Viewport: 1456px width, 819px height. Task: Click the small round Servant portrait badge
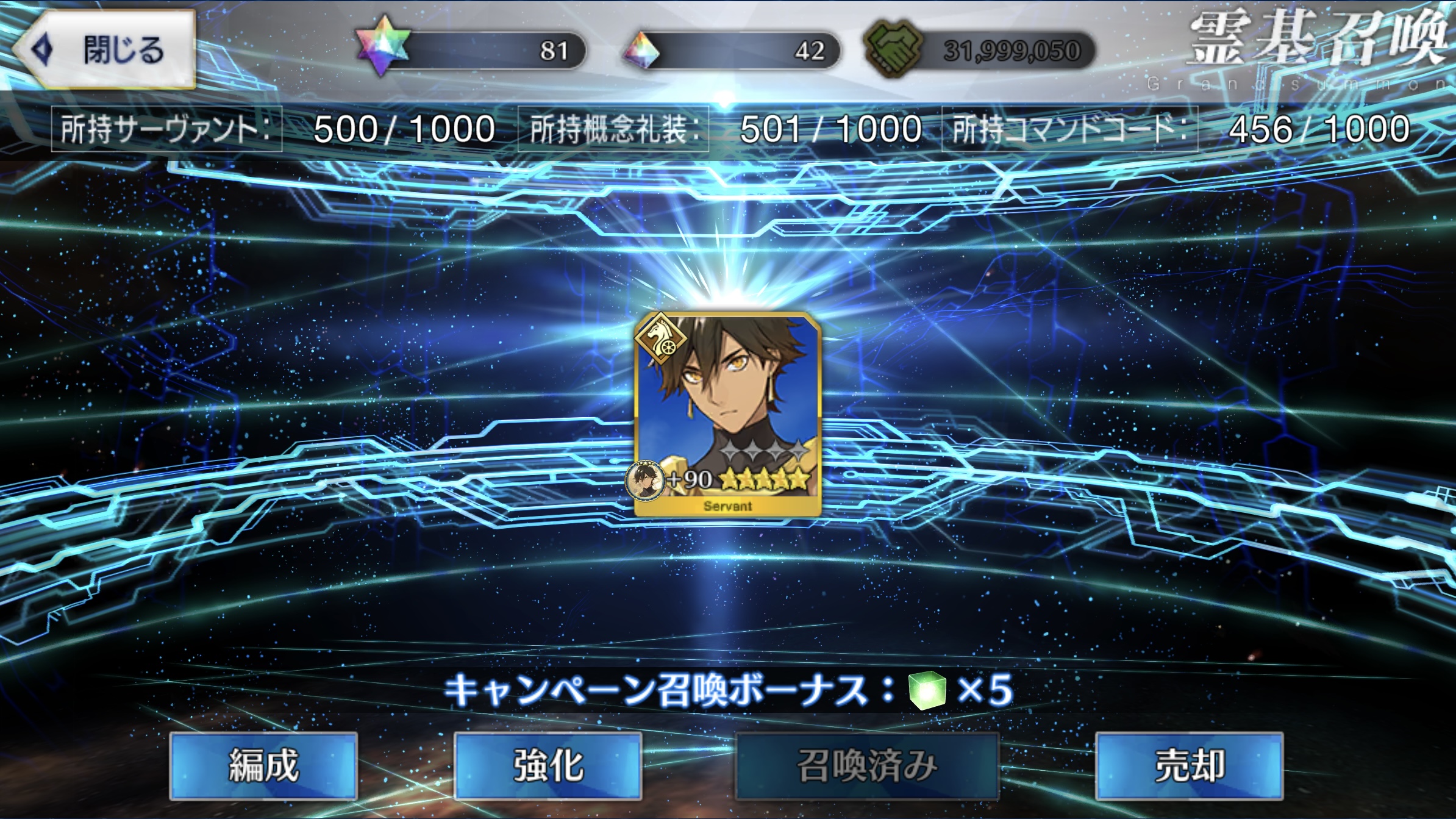coord(645,481)
